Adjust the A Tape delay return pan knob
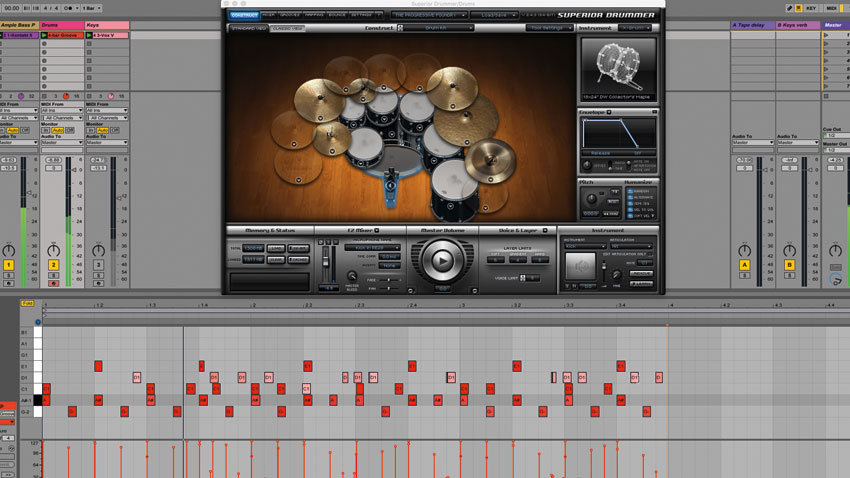 click(744, 250)
